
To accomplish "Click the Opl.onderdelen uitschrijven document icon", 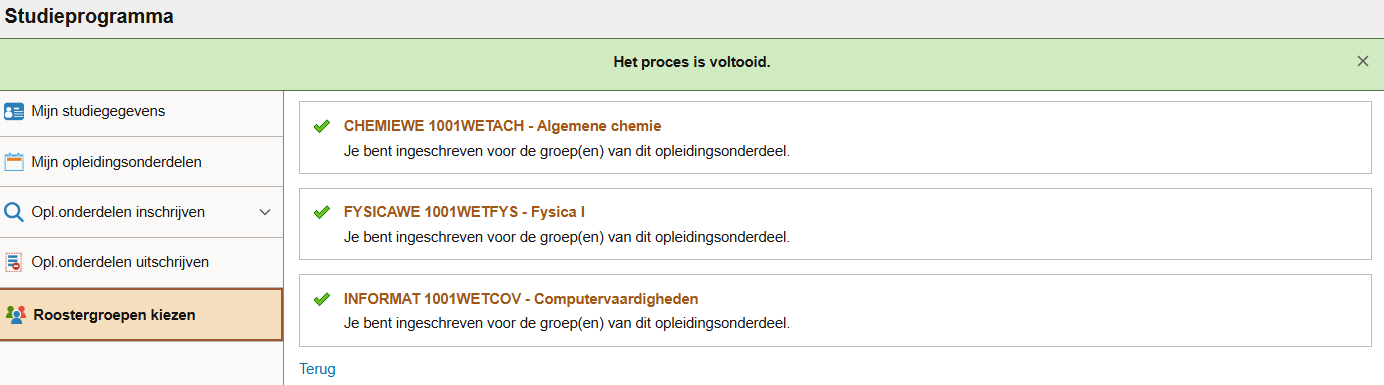I will pos(14,262).
